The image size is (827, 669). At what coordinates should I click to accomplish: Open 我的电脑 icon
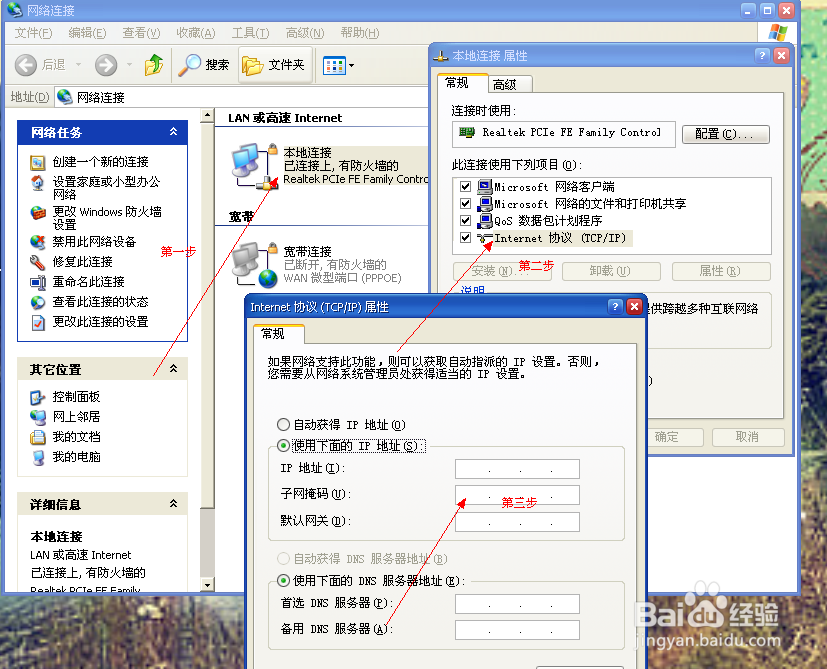pos(39,457)
